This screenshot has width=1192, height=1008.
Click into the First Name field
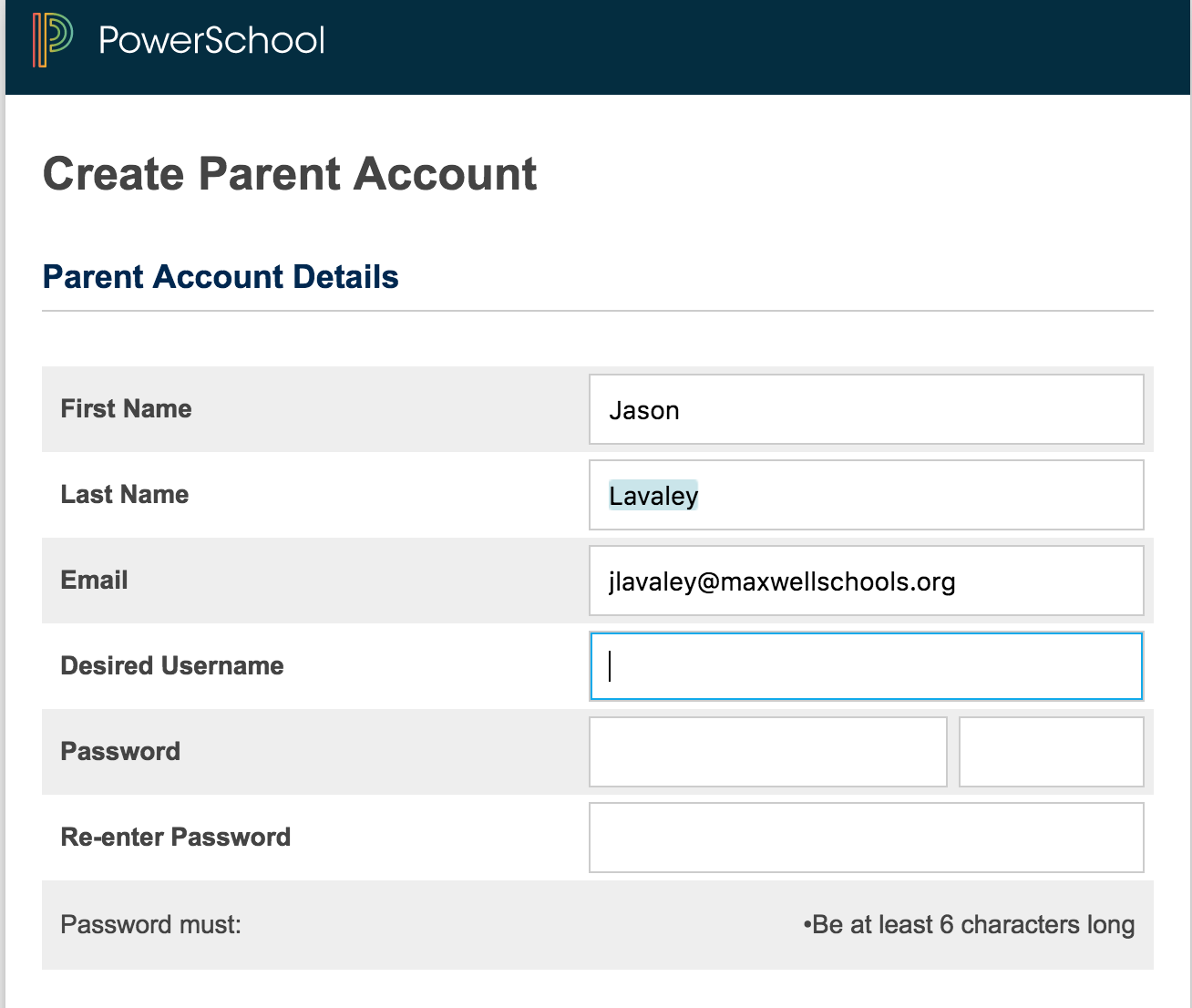pos(866,409)
